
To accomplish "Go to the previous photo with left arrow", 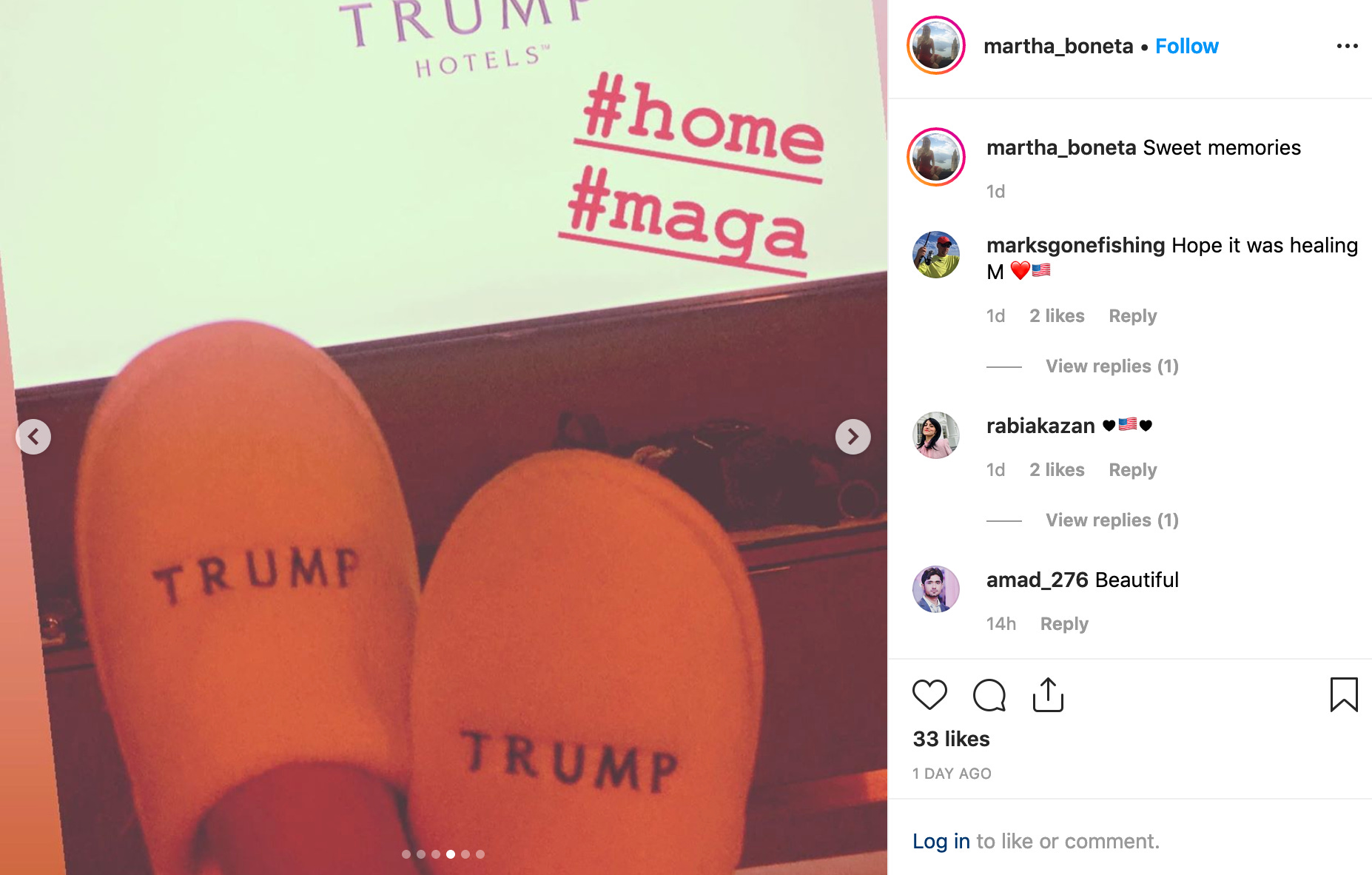I will (33, 437).
